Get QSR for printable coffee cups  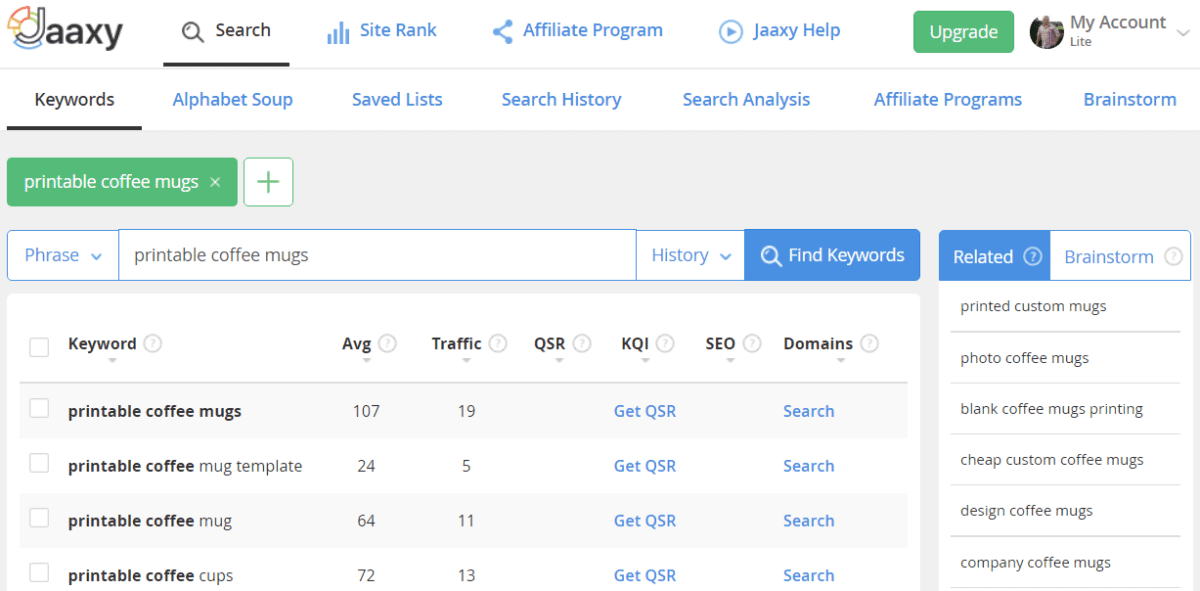click(645, 575)
